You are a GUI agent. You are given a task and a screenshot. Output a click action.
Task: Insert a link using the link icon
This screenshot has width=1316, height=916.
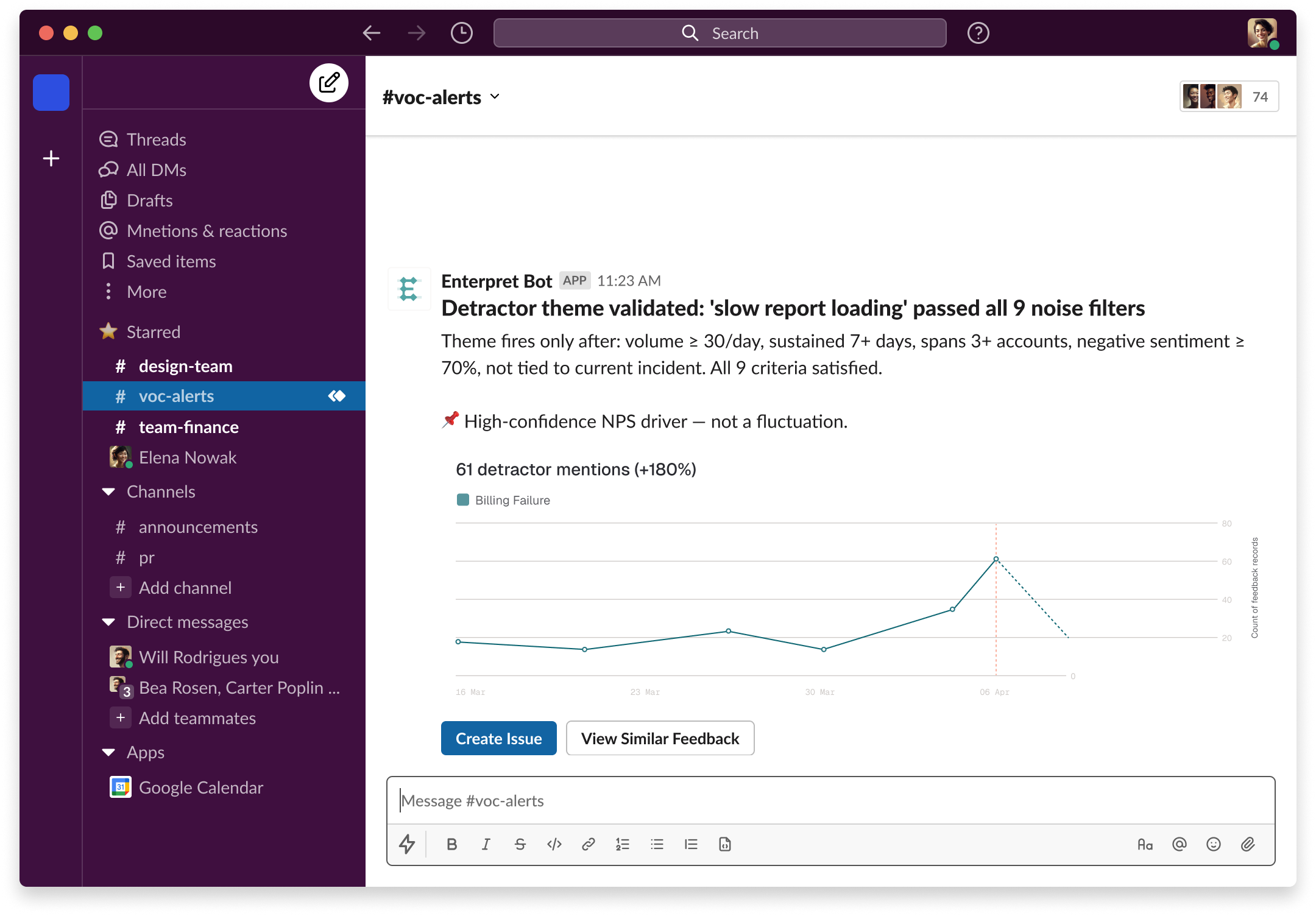click(x=588, y=844)
